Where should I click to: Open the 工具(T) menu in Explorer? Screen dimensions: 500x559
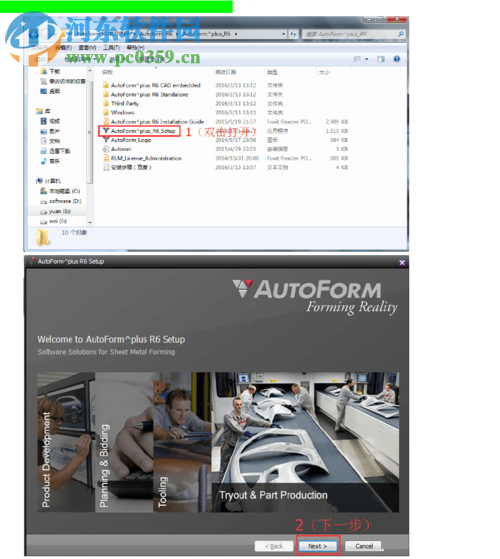[112, 47]
